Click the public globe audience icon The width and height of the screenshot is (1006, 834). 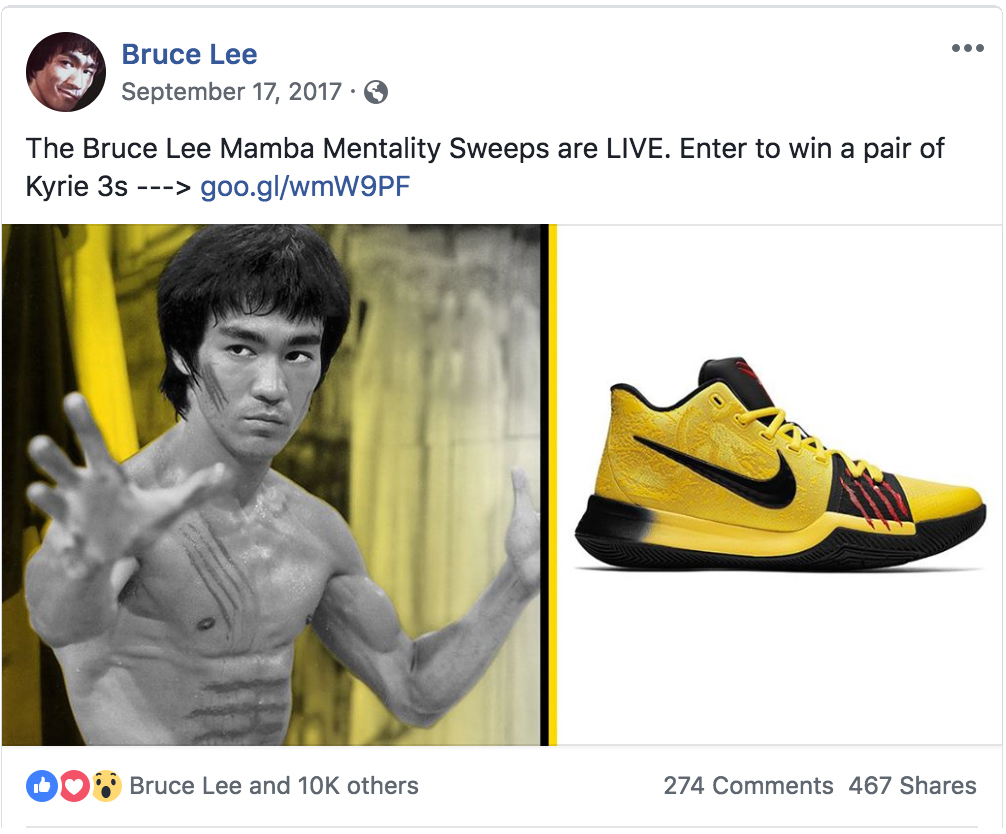click(376, 92)
